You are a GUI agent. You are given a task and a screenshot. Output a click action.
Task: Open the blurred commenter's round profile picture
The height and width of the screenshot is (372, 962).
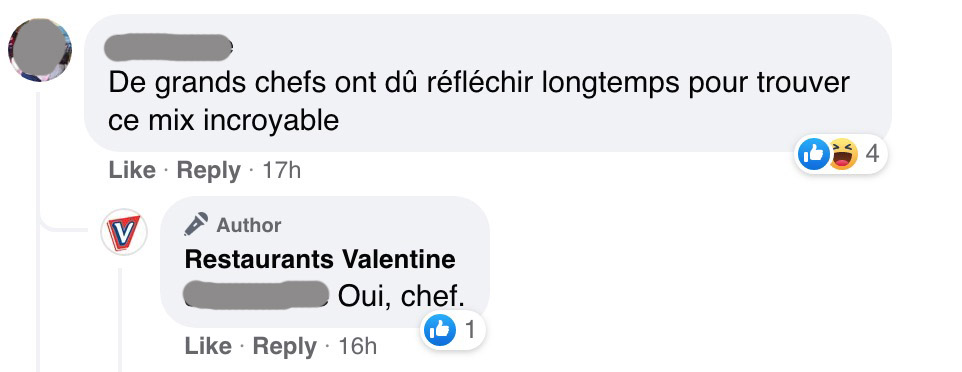[x=40, y=50]
